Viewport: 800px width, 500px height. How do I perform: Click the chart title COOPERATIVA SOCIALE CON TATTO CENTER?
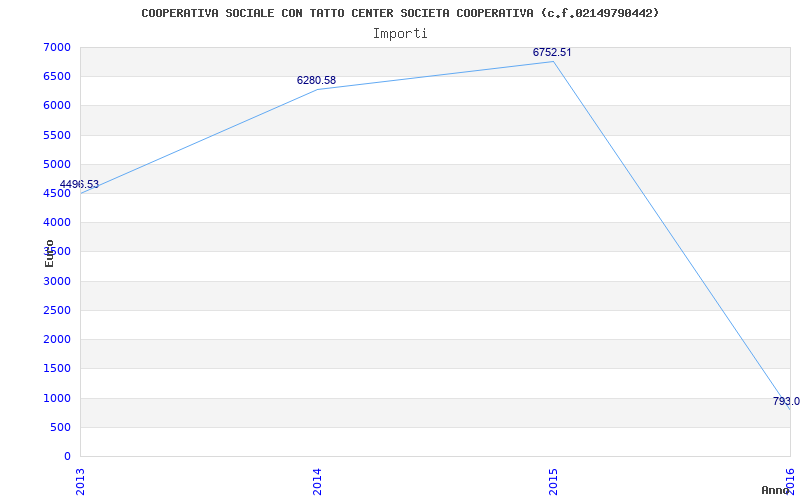(400, 13)
